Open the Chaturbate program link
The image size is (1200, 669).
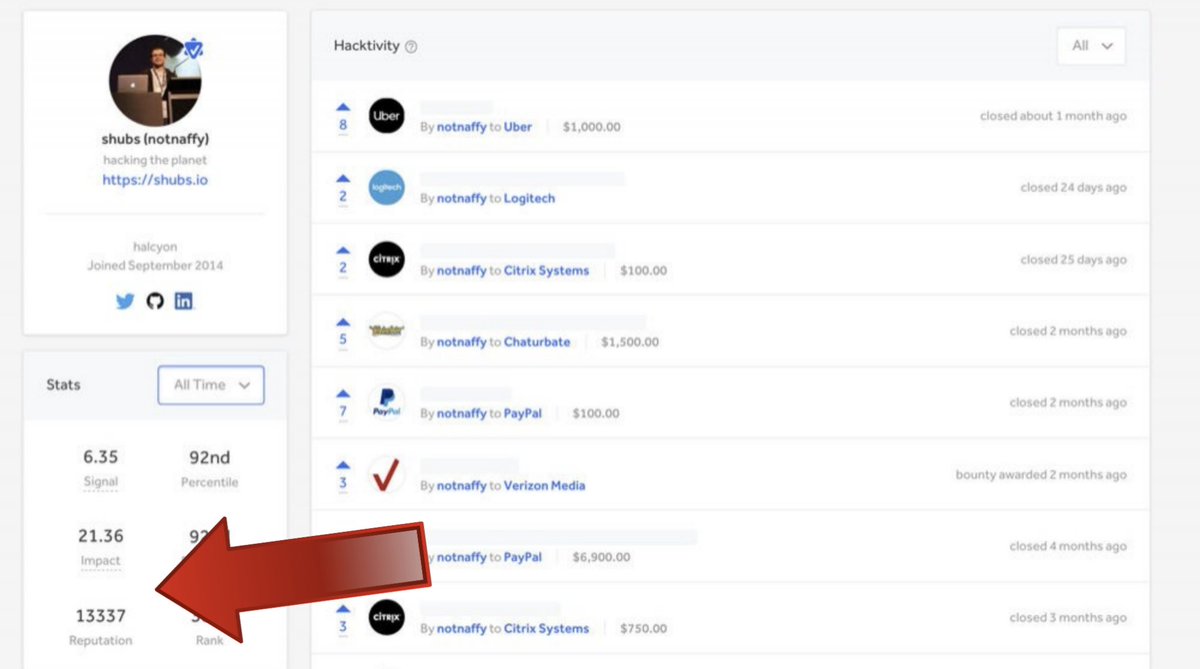pyautogui.click(x=537, y=342)
